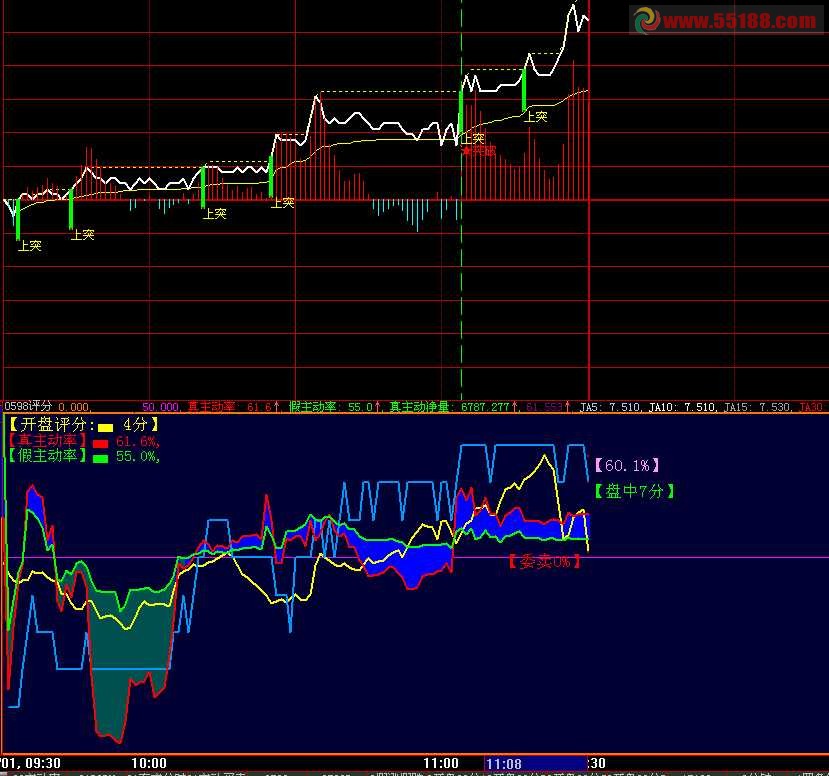Click the 【委卖0%】 annotation
Viewport: 829px width, 776px height.
[x=545, y=561]
